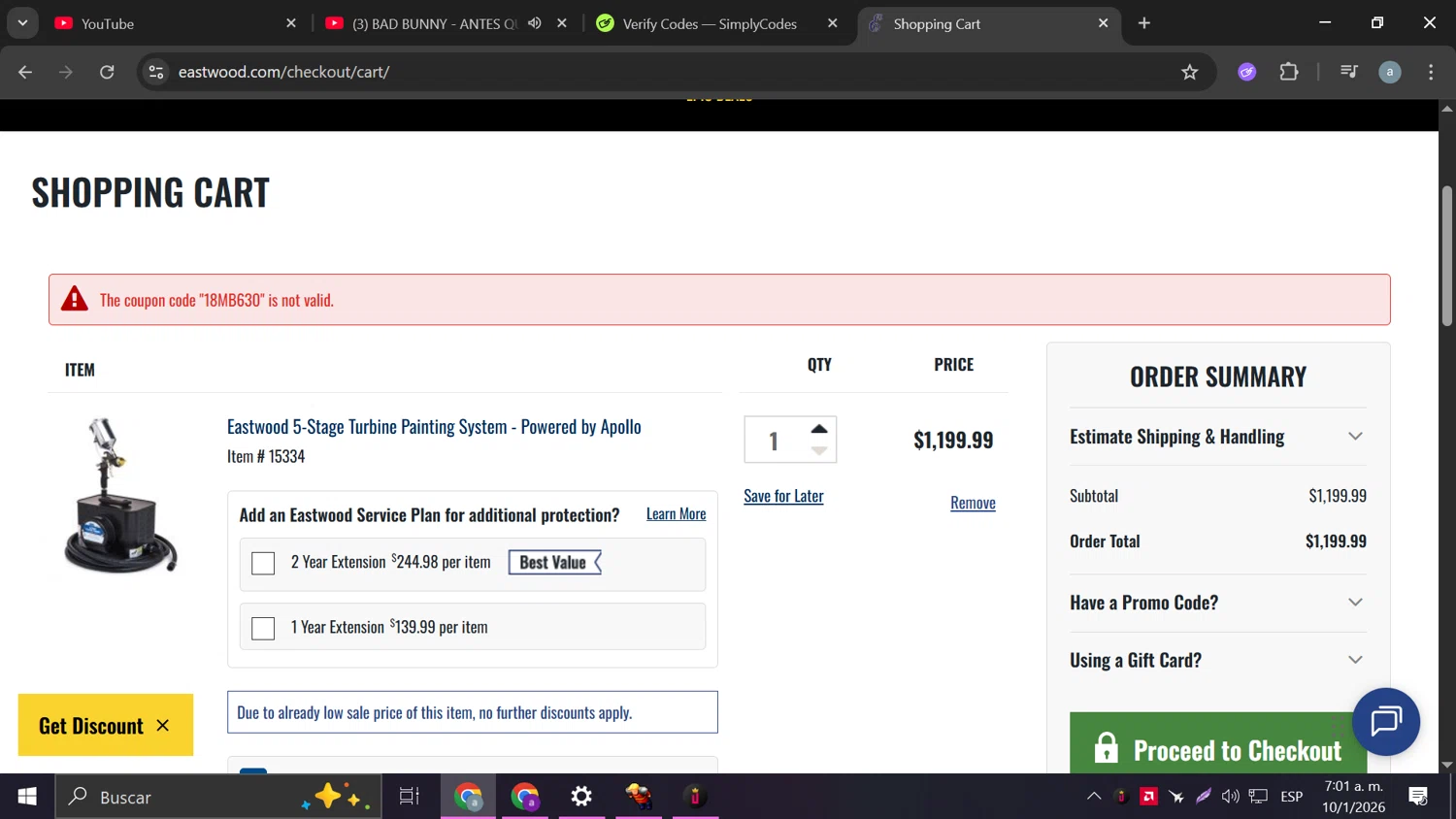
Task: Bookmark this page with the star icon
Action: (x=1190, y=72)
